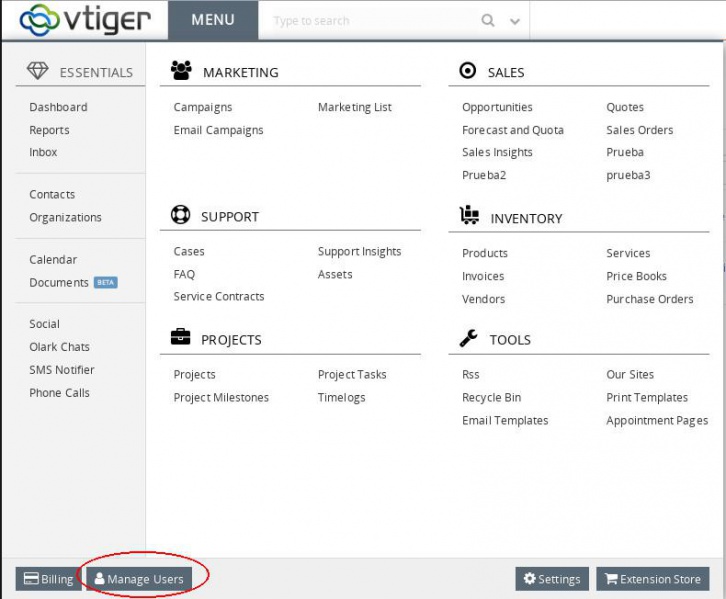Click the Tools wrench icon
726x599 pixels.
[468, 339]
